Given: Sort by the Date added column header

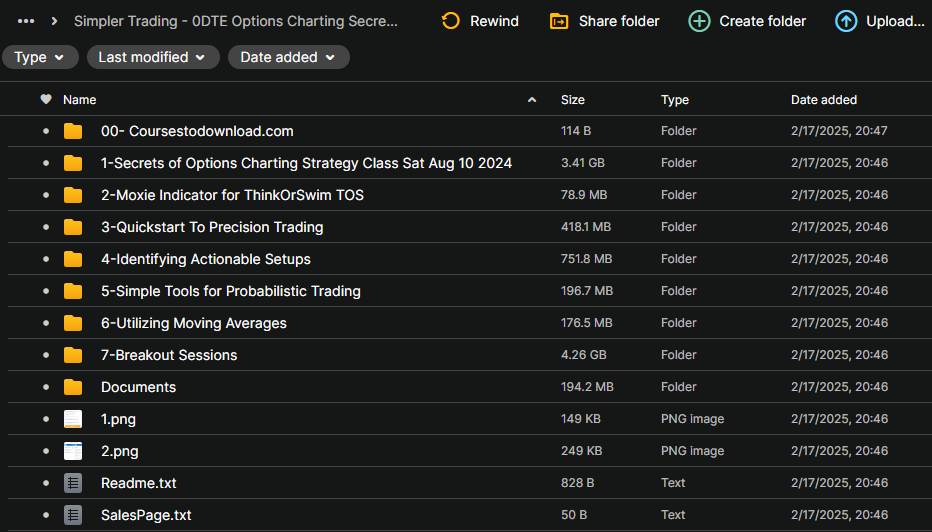Looking at the screenshot, I should click(x=824, y=100).
